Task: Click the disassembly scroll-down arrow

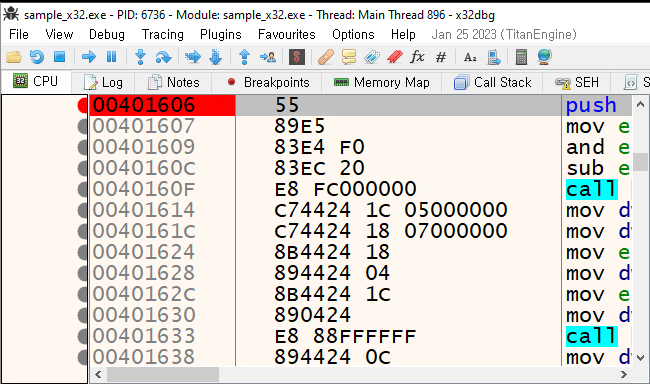Action: tap(640, 357)
